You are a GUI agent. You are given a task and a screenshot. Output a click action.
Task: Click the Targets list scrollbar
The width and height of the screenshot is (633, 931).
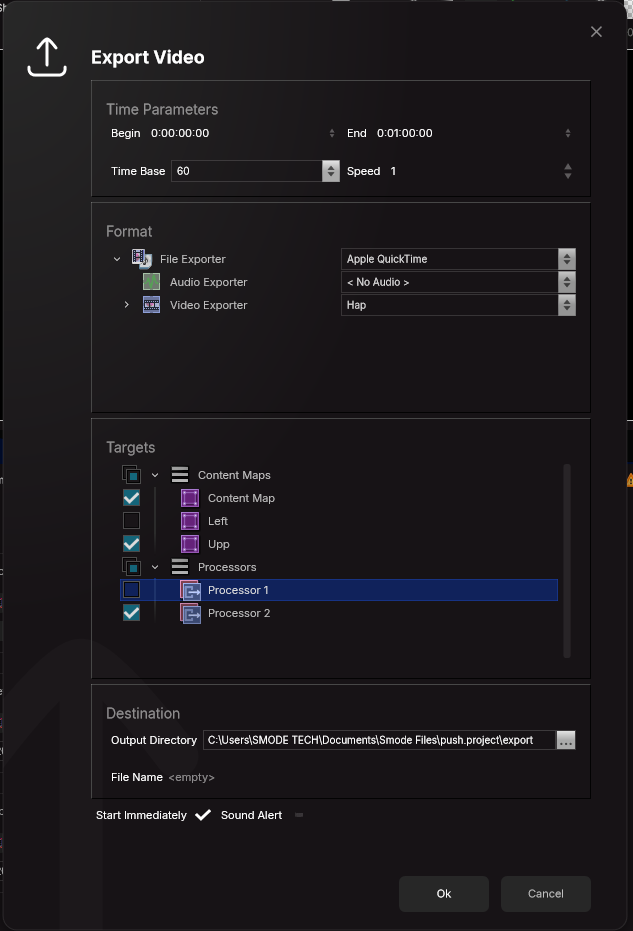click(567, 561)
